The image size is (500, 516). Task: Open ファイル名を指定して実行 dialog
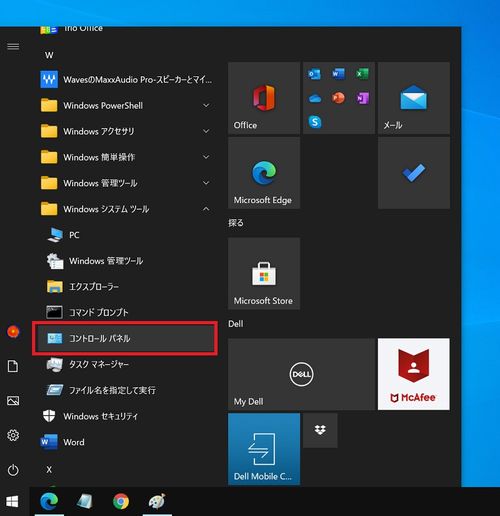click(x=126, y=390)
